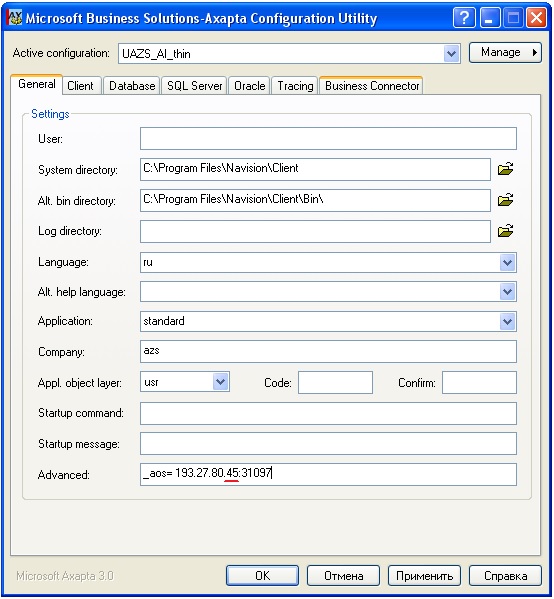Image resolution: width=554 pixels, height=599 pixels.
Task: Click the Advanced field with _aos value
Action: click(328, 474)
